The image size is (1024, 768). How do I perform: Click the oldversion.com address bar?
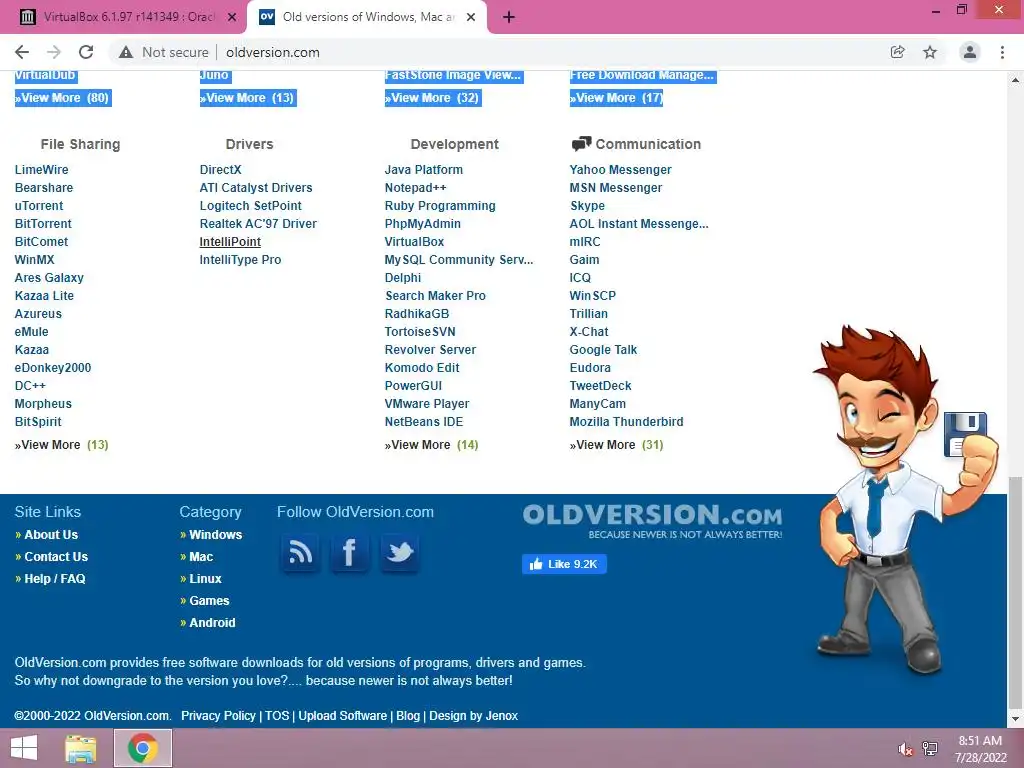click(x=496, y=52)
